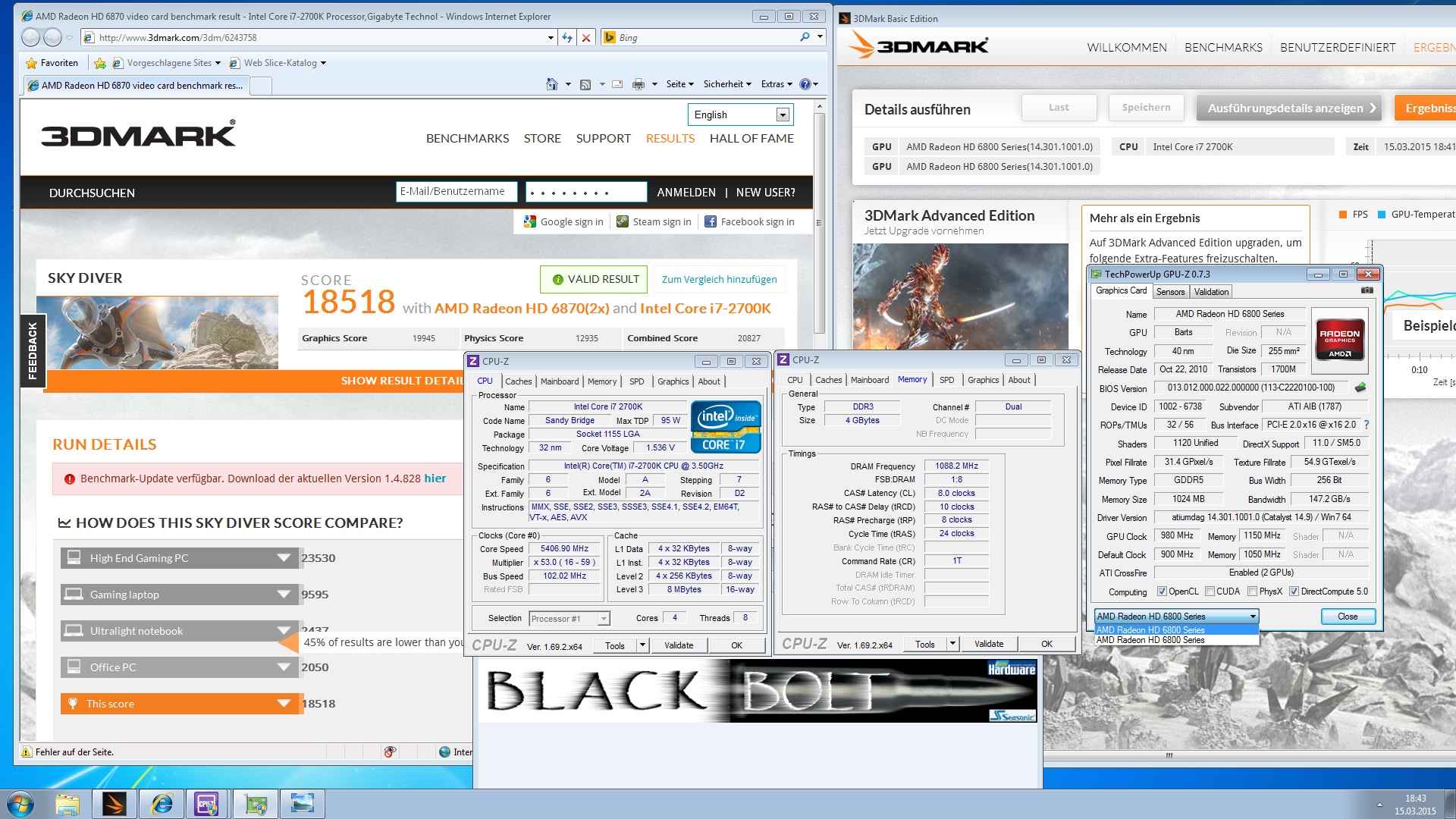Viewport: 1456px width, 819px height.
Task: Open the Processor #1 selection dropdown
Action: tap(570, 618)
